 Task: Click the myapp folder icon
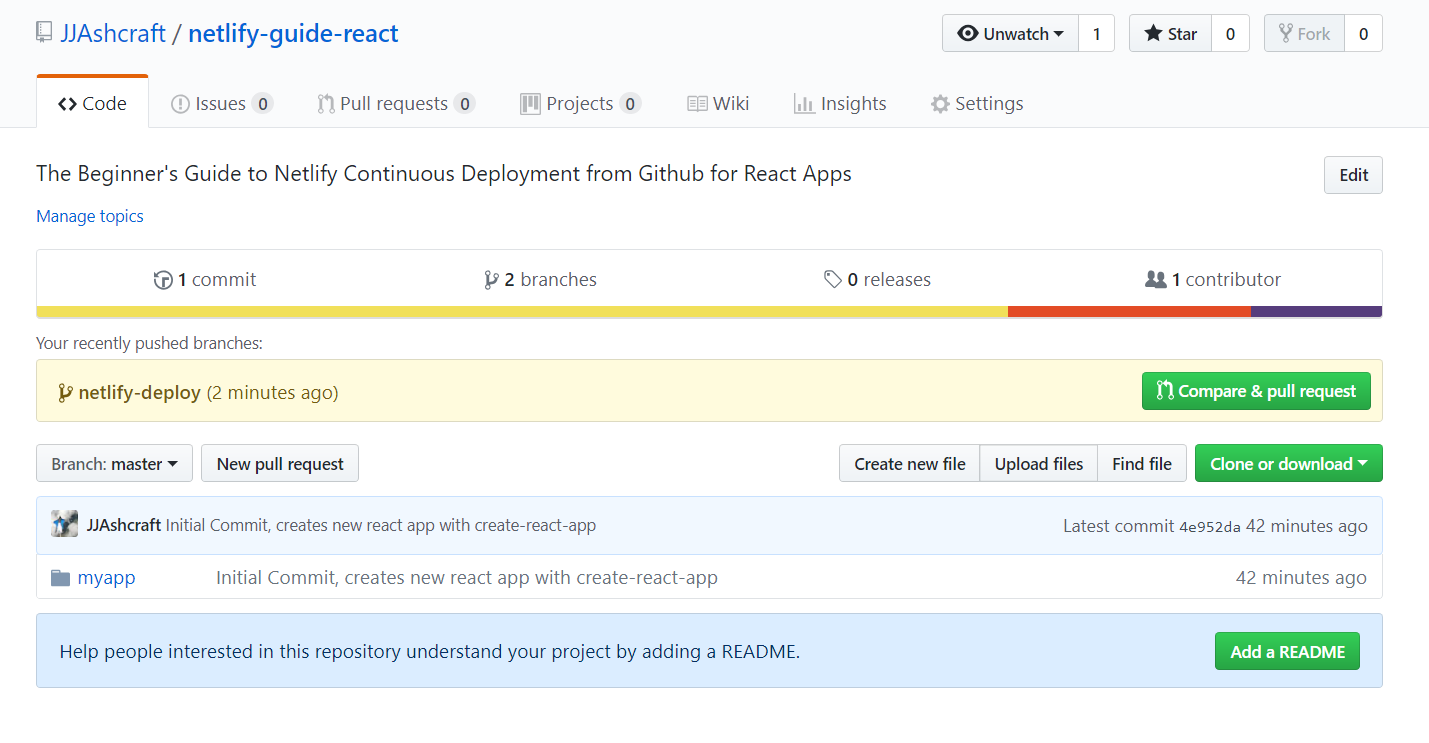61,578
